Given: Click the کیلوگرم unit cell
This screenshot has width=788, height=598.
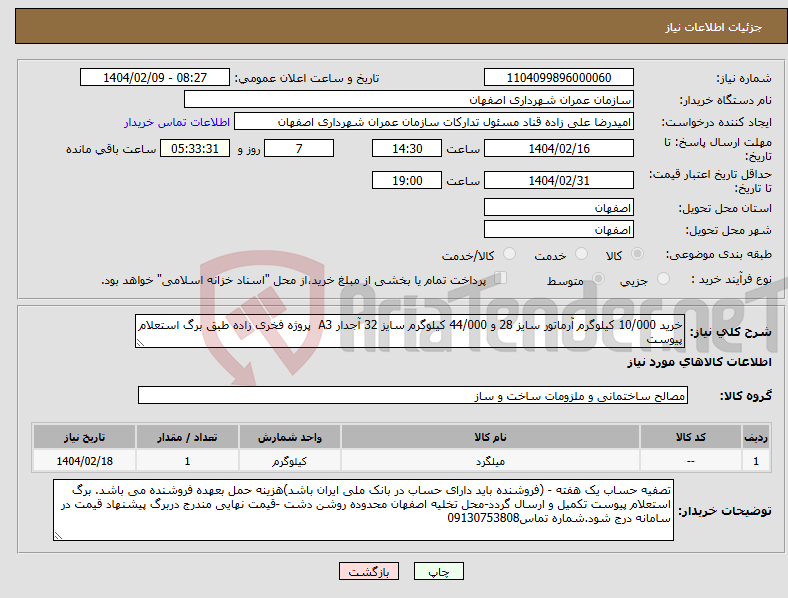Looking at the screenshot, I should point(289,461).
